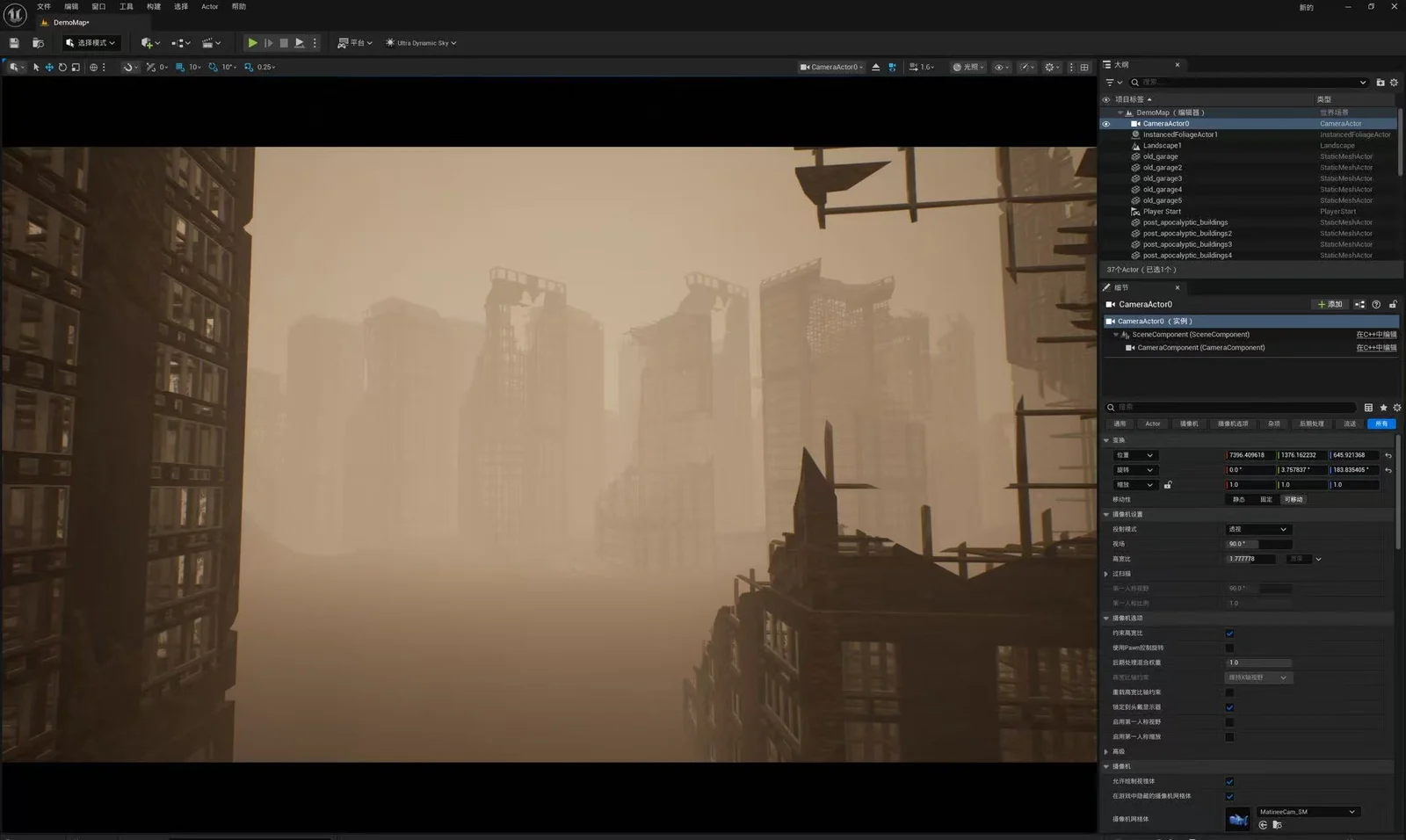Screen dimensions: 1406x840
Task: Adjust the 后期处理混合权重 slider
Action: (x=1258, y=663)
